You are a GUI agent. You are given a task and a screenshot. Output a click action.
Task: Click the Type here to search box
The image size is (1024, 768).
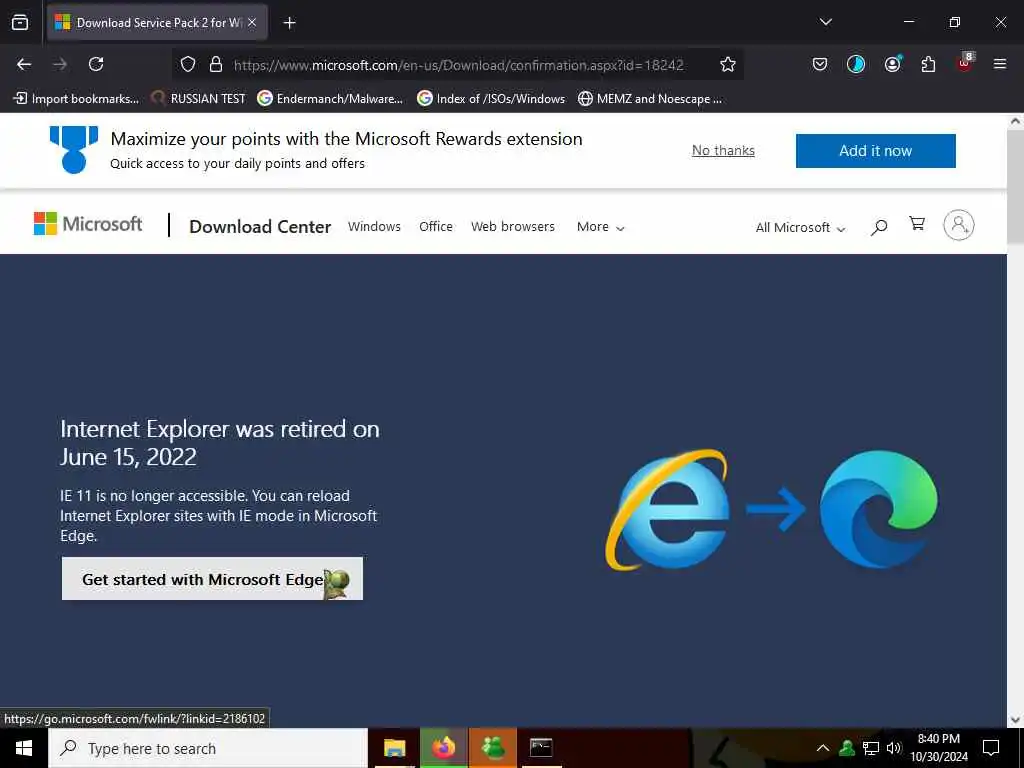coord(208,748)
